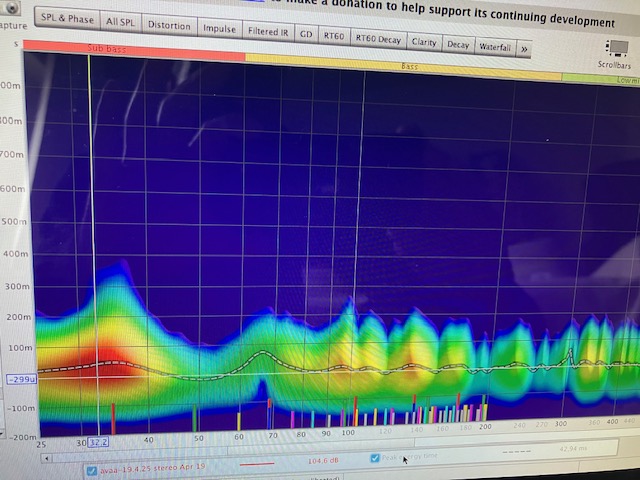640x480 pixels.
Task: Select the RT60 tab
Action: 334,36
